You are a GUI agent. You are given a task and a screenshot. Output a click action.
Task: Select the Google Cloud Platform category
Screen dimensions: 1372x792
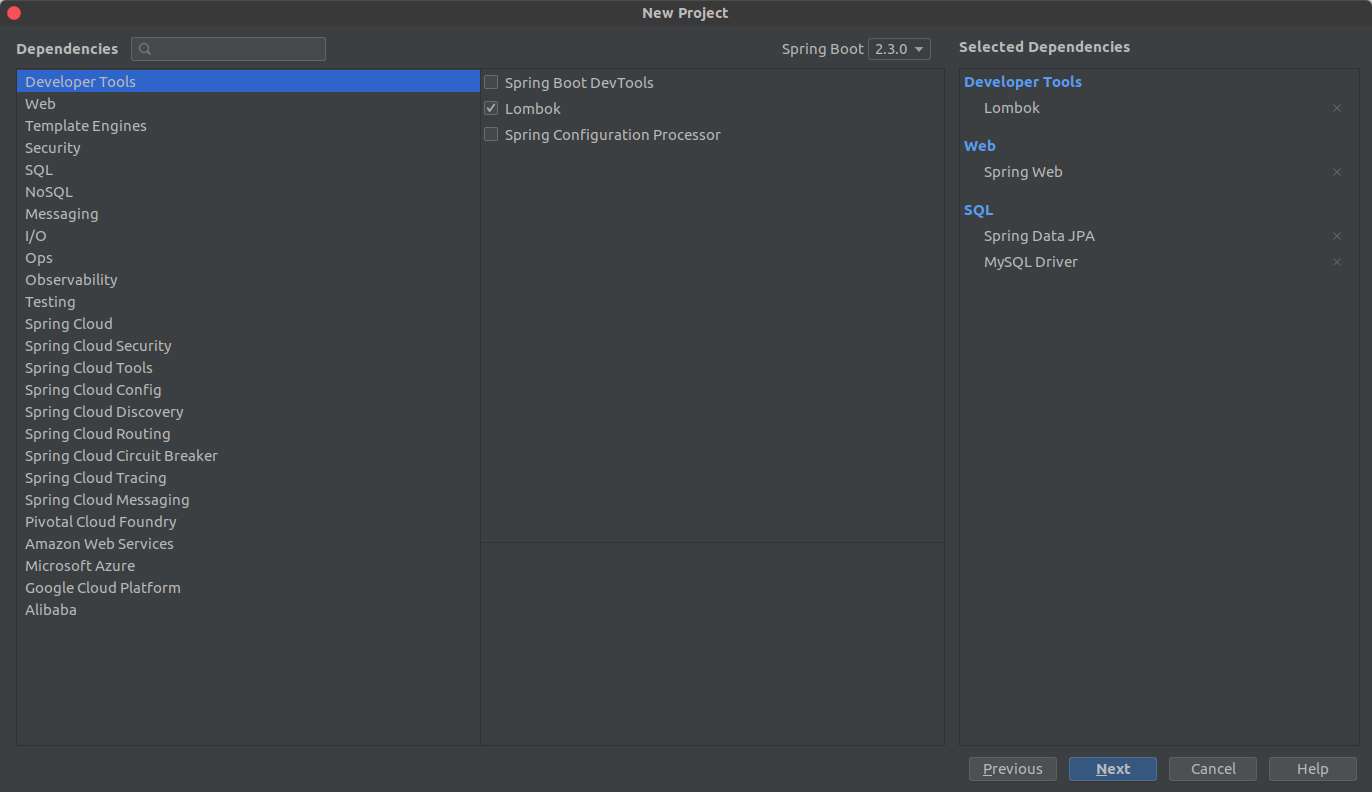[248, 588]
